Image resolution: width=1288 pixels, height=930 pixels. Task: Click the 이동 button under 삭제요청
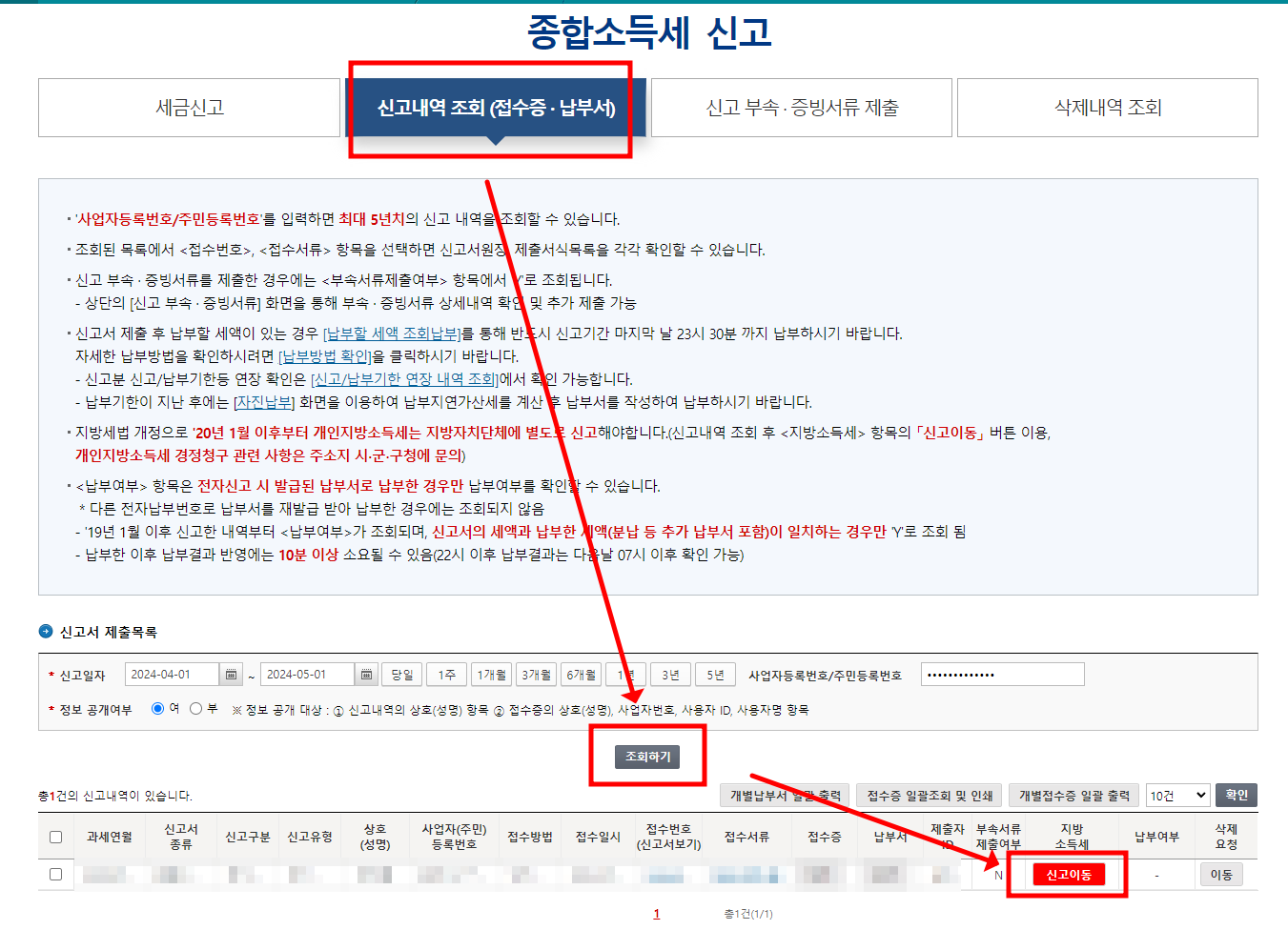[x=1223, y=873]
